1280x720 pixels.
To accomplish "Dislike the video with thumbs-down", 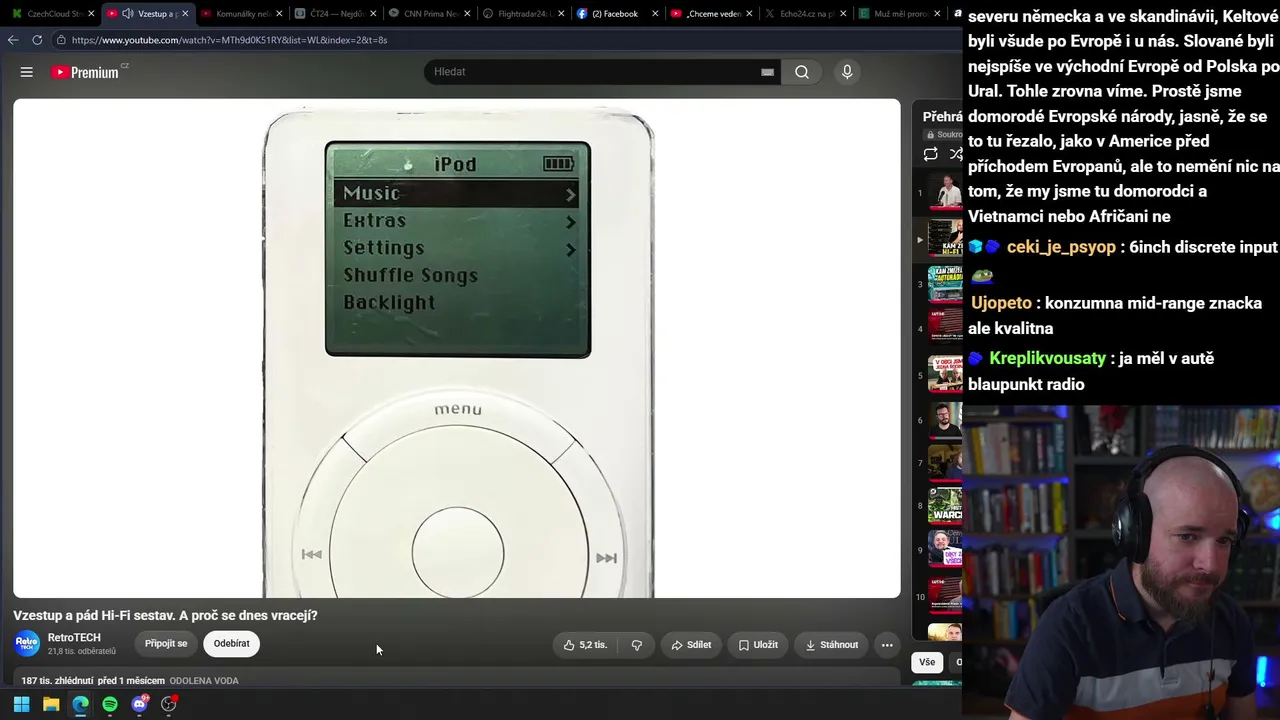I will pyautogui.click(x=637, y=645).
